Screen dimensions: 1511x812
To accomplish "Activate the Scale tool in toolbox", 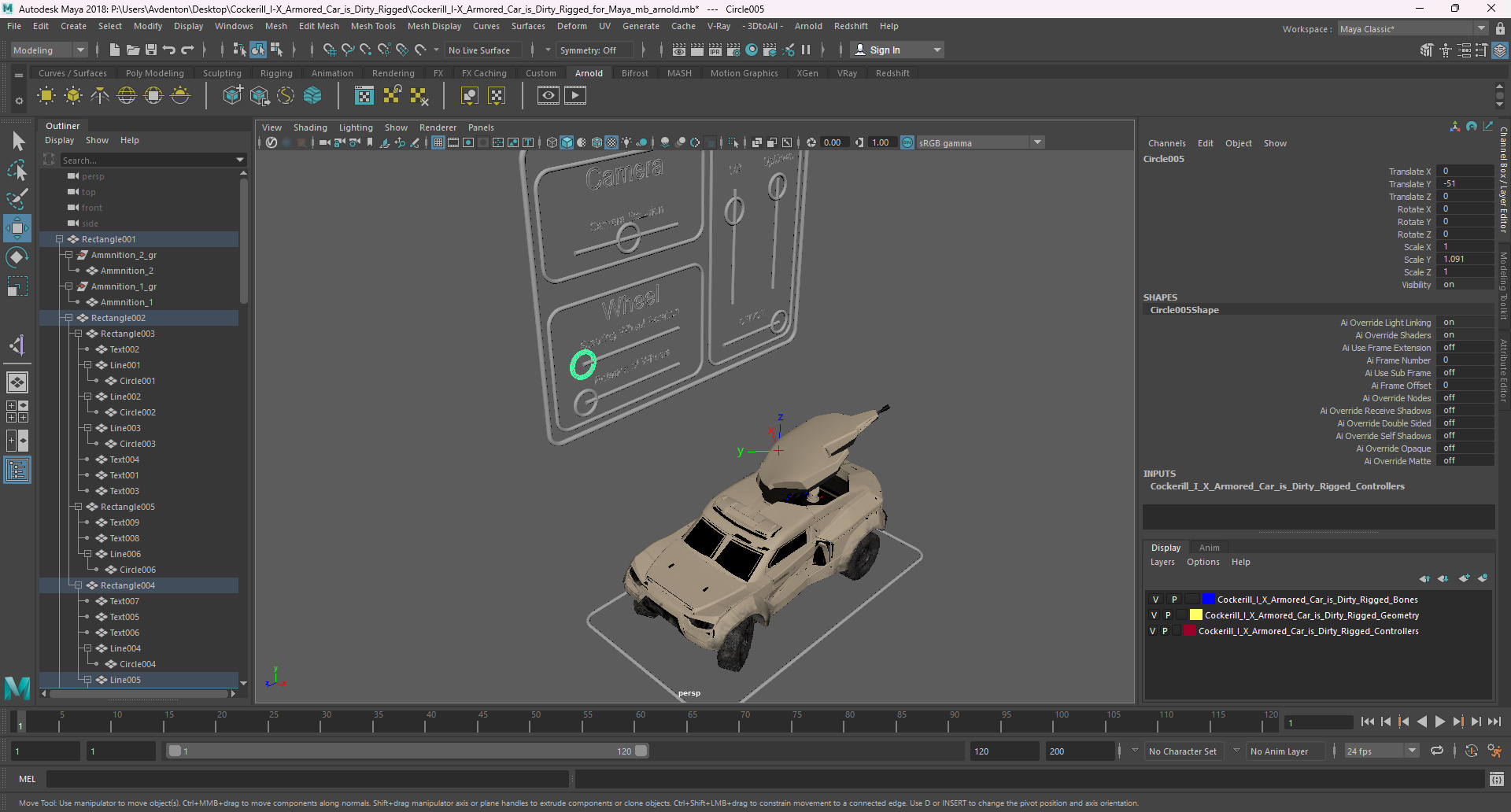I will point(17,286).
